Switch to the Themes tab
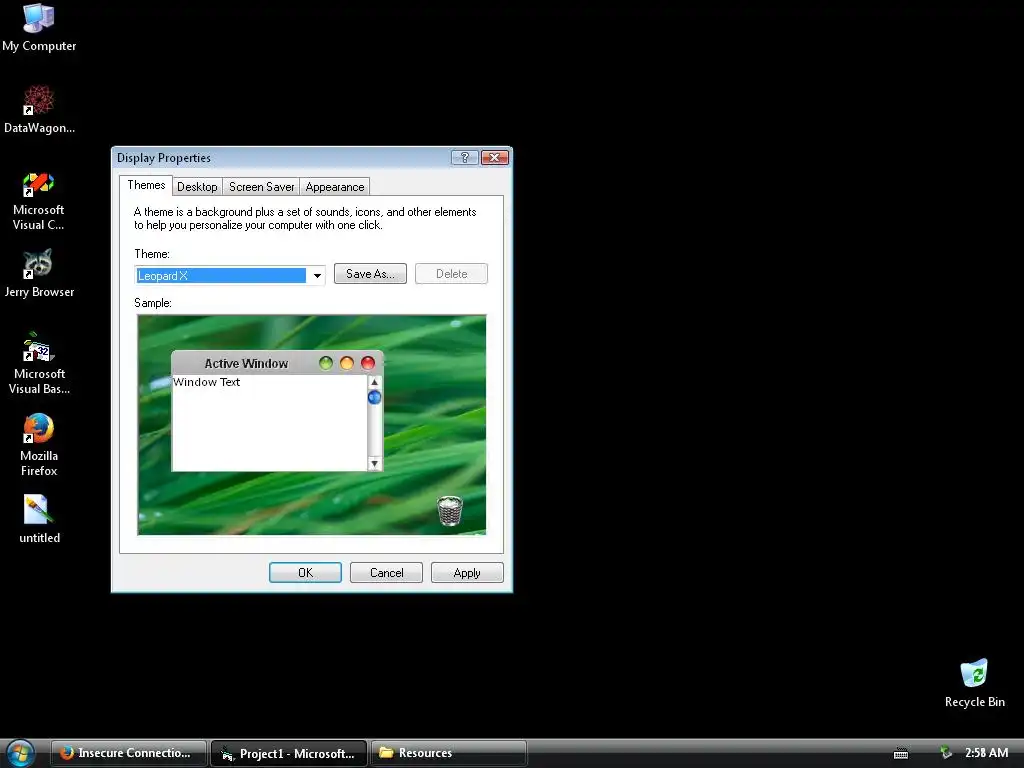Image resolution: width=1024 pixels, height=768 pixels. point(146,185)
